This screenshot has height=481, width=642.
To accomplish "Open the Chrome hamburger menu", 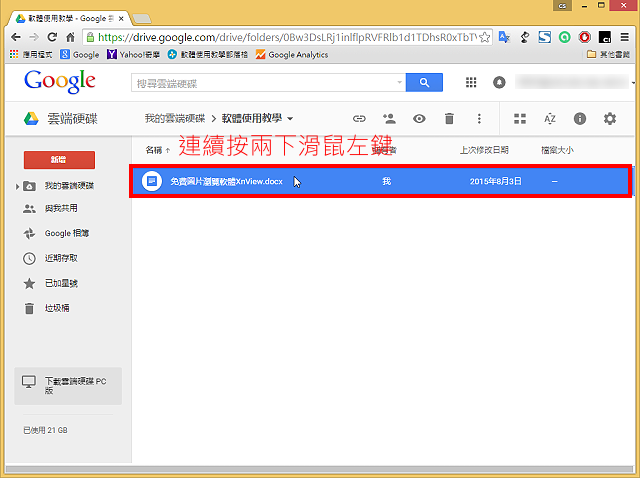I will click(624, 38).
